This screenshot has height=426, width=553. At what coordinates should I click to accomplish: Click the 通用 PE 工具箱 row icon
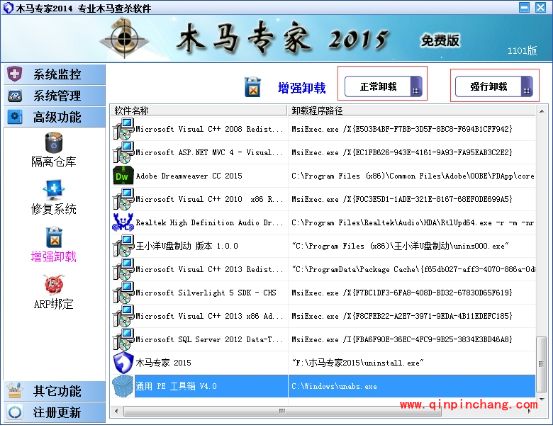(123, 386)
